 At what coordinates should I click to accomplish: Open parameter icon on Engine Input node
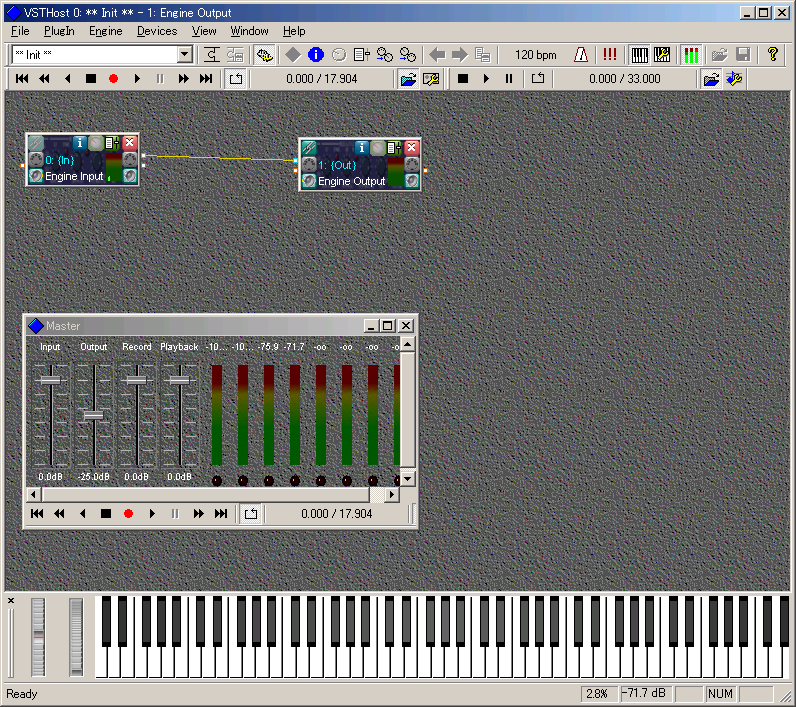click(x=111, y=143)
